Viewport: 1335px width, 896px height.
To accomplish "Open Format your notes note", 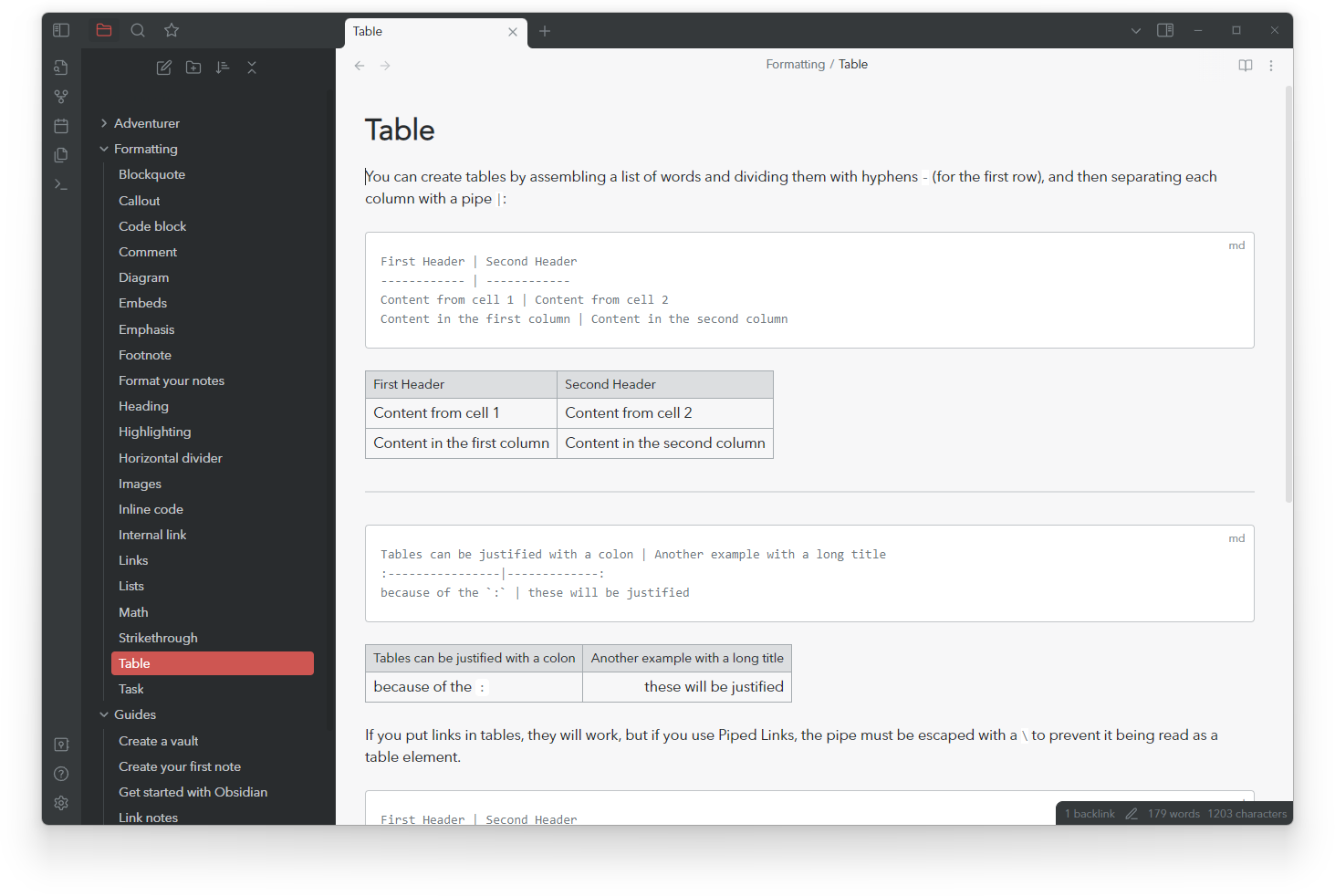I will (x=172, y=380).
